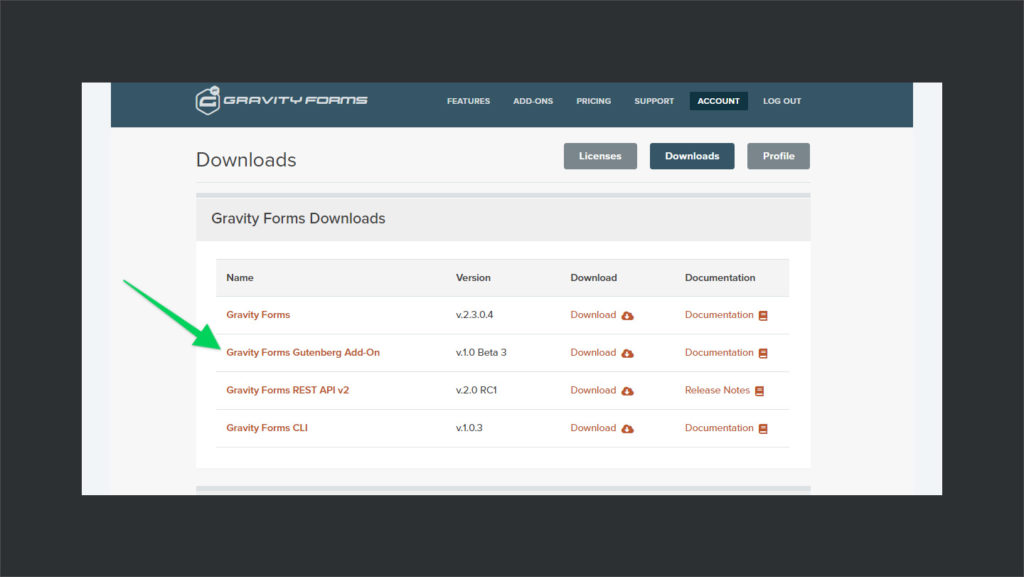
Task: Click the Release Notes document icon
Action: [x=760, y=390]
